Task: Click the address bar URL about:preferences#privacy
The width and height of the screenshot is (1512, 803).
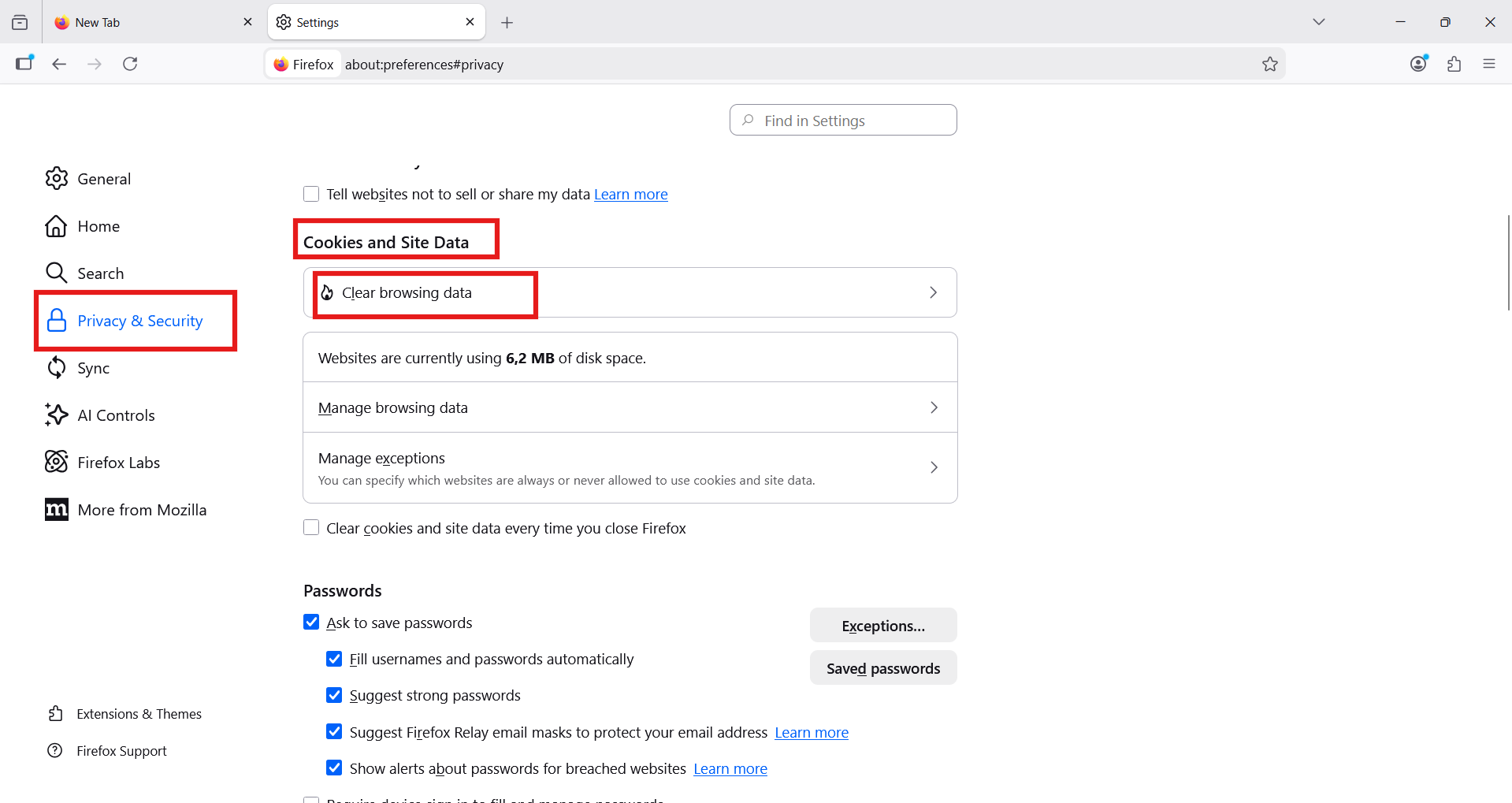Action: point(424,65)
